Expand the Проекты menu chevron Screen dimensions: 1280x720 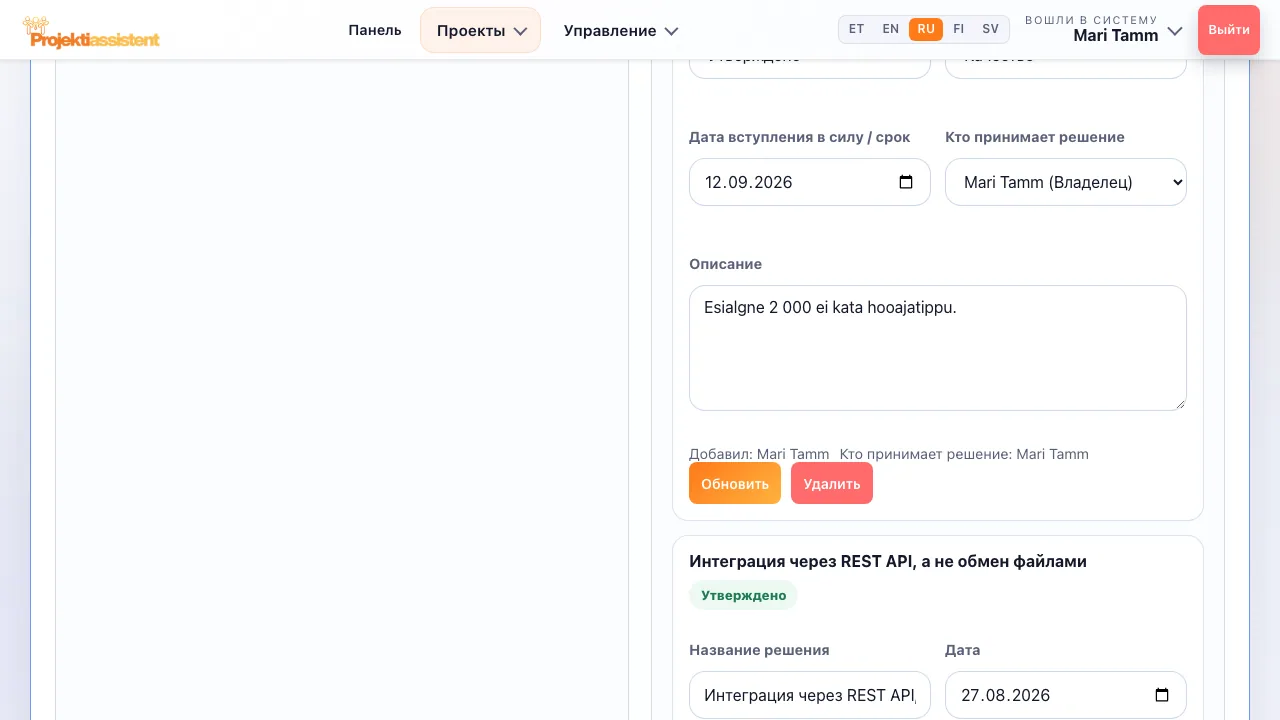click(520, 31)
